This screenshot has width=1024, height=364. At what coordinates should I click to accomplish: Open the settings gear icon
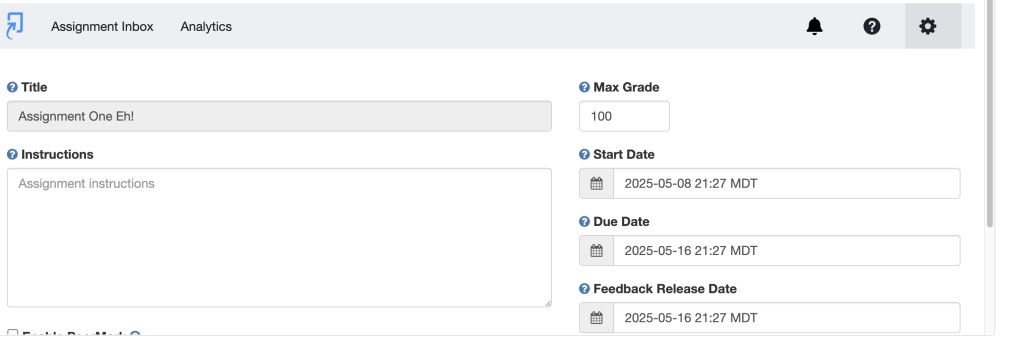(927, 26)
